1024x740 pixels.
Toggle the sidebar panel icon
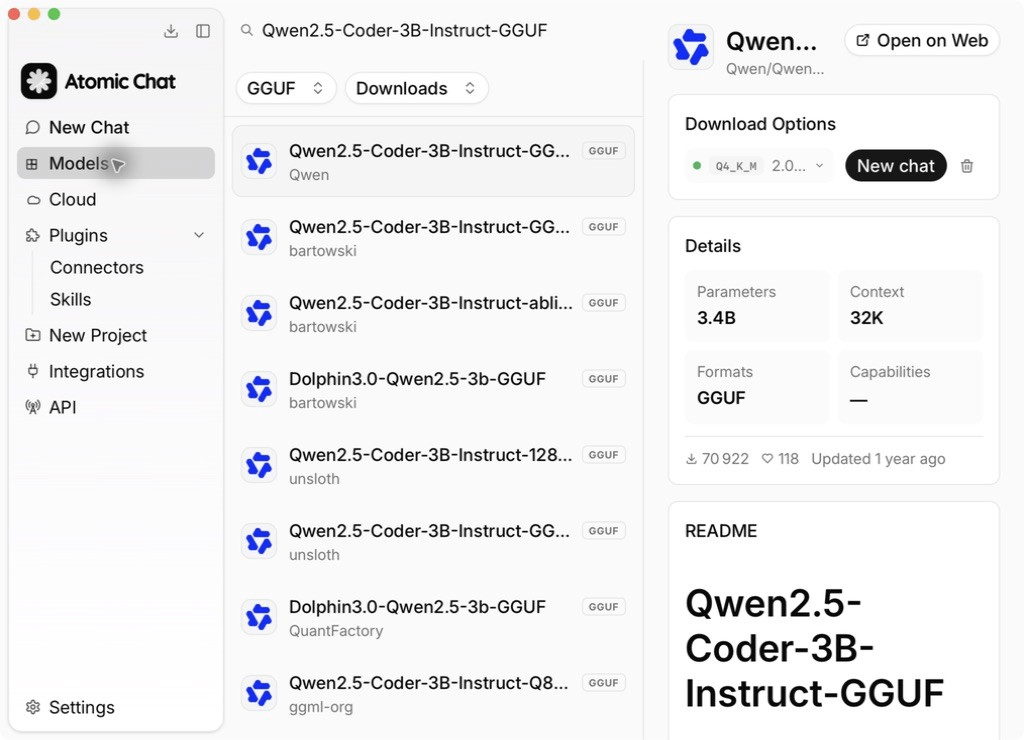click(203, 31)
